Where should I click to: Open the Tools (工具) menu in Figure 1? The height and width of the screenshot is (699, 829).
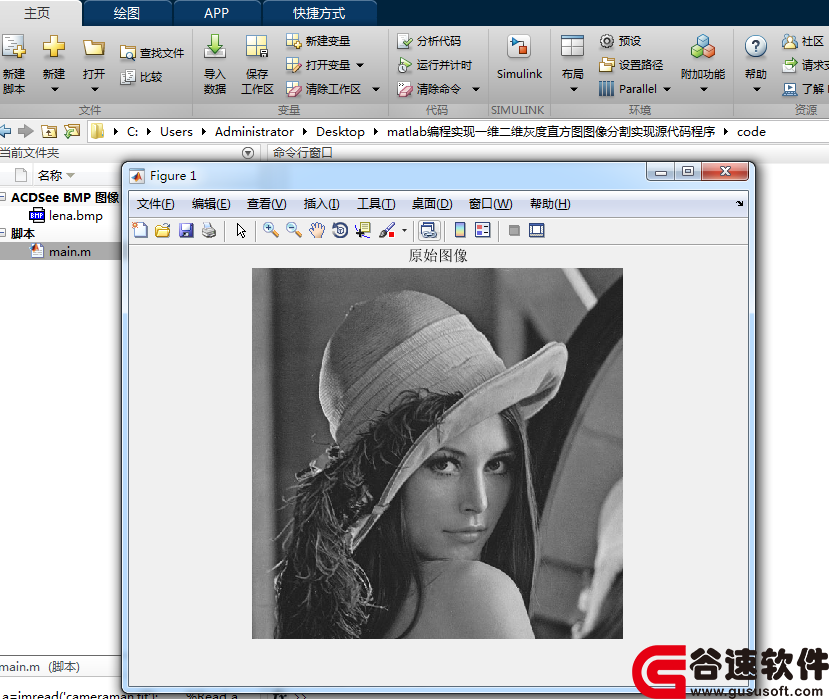tap(376, 204)
